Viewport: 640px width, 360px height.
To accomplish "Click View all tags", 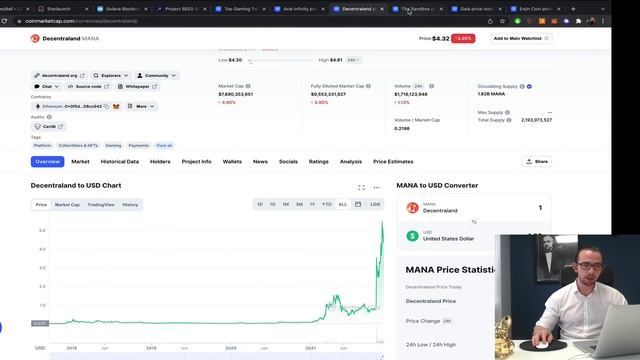I will [x=164, y=145].
